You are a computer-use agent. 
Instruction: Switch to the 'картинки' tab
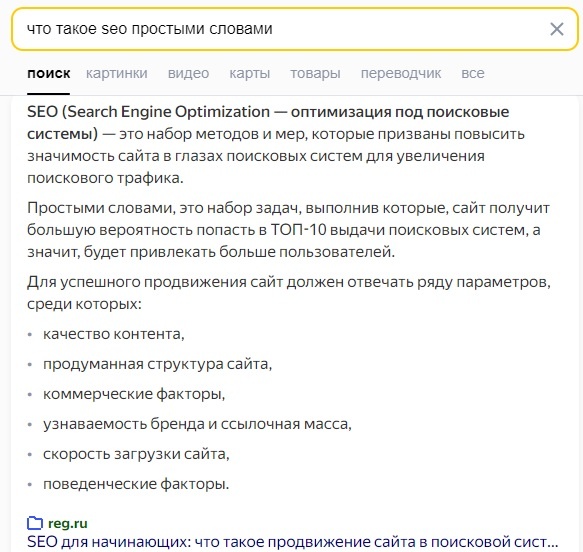point(117,73)
